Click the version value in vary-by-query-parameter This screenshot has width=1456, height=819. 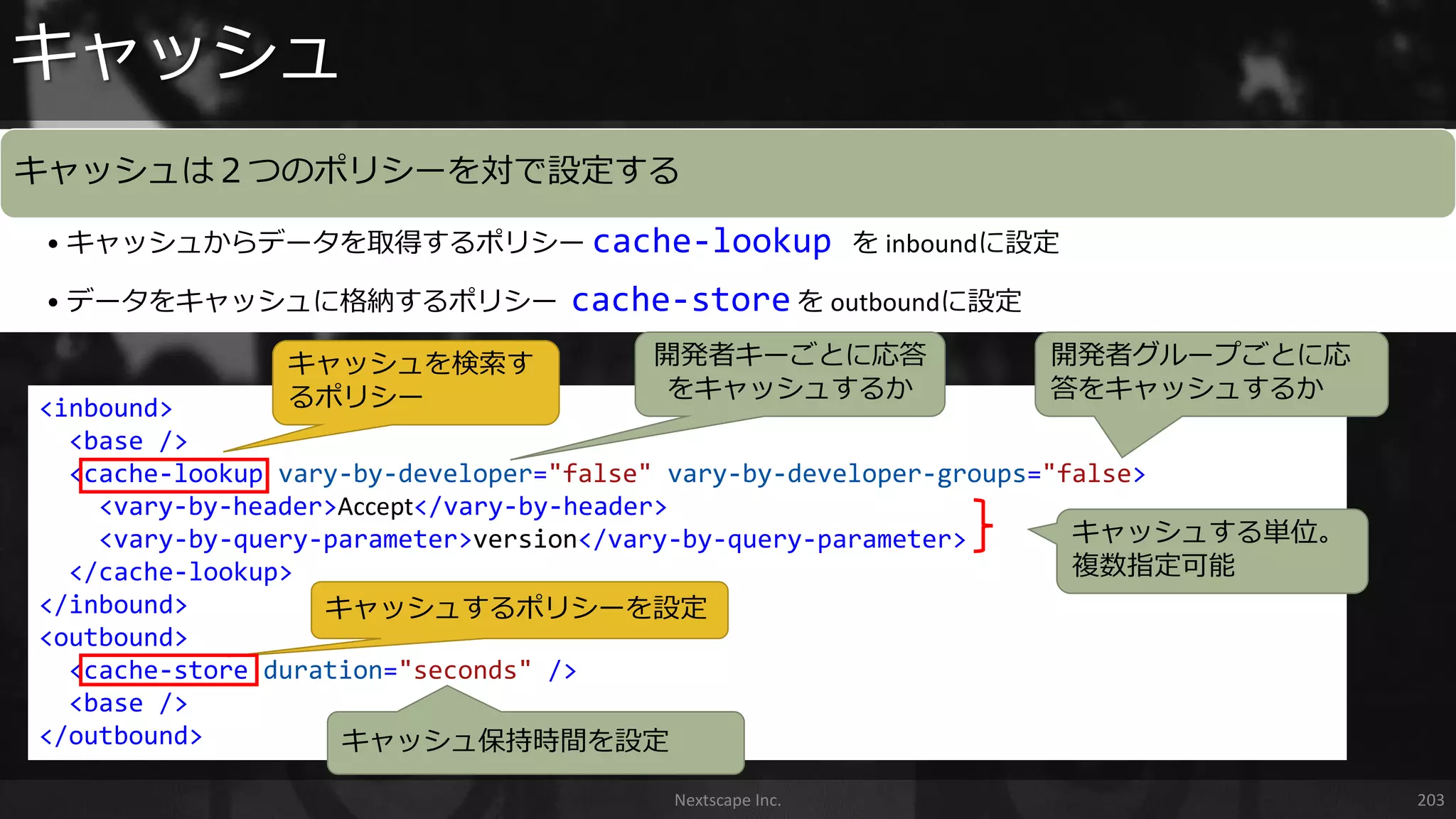[525, 540]
